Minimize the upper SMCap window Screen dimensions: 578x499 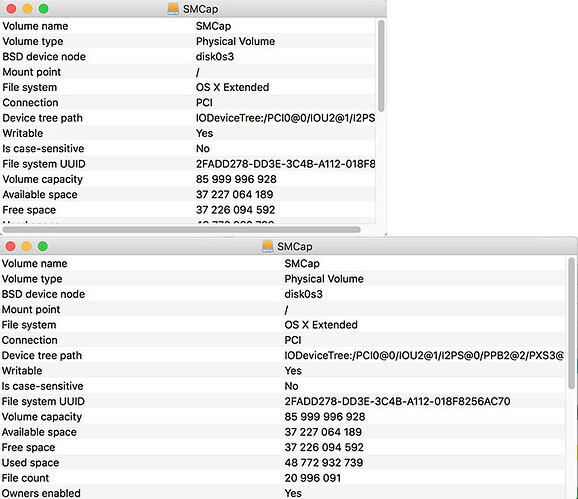click(27, 9)
